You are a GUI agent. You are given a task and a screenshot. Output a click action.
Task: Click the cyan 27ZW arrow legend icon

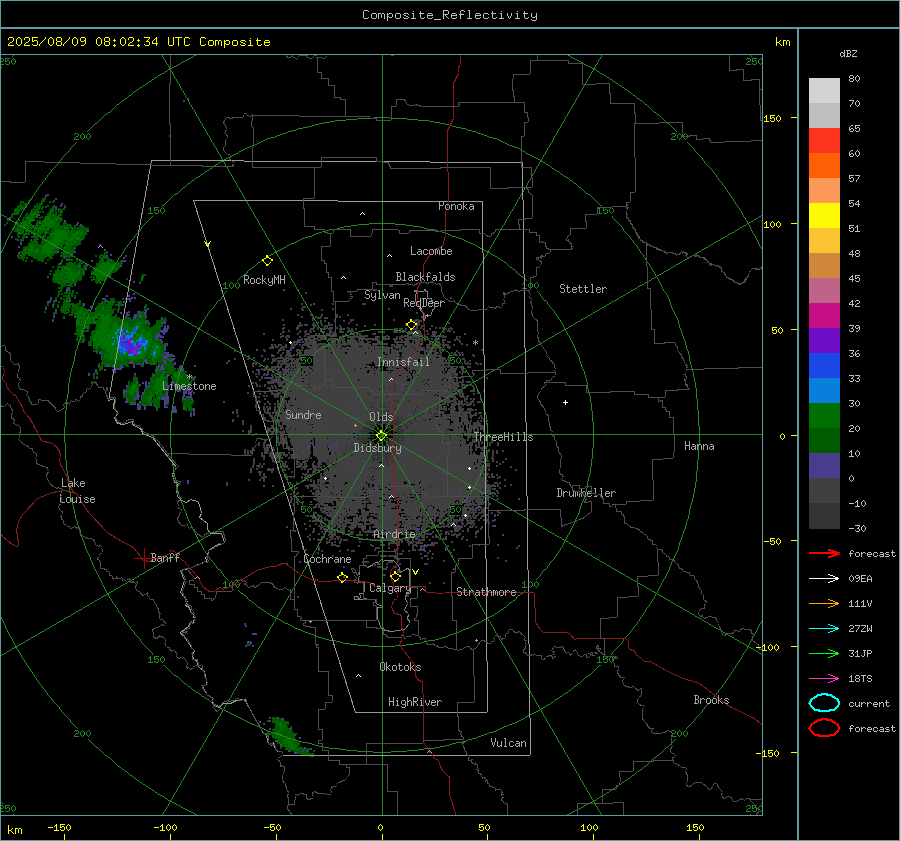824,629
